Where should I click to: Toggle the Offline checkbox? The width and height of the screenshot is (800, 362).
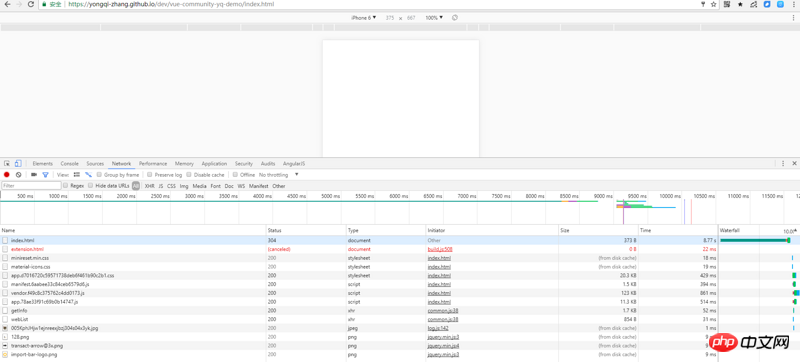(x=235, y=175)
